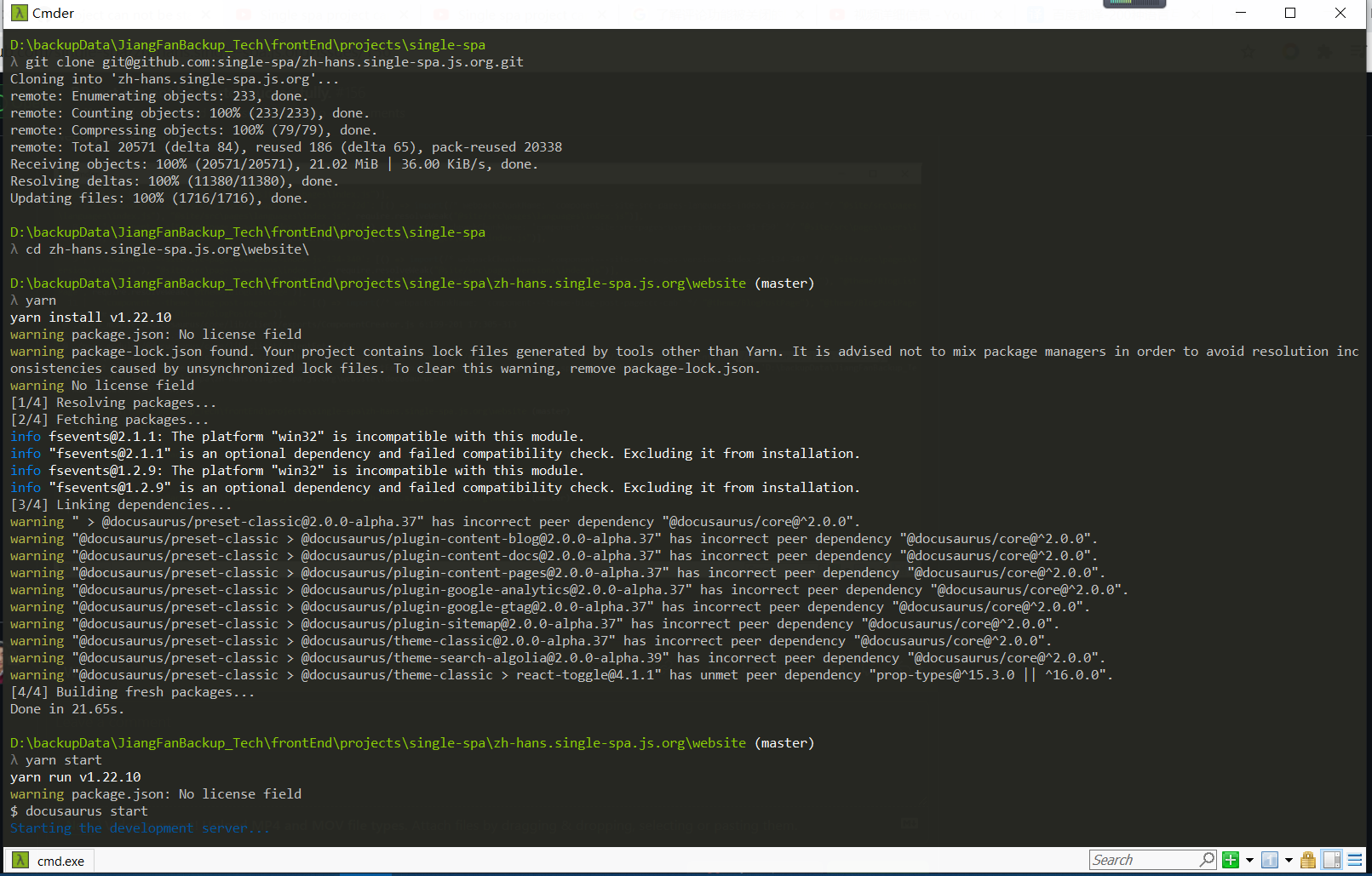Minimize the Cmder window
The width and height of the screenshot is (1372, 876).
point(1241,13)
